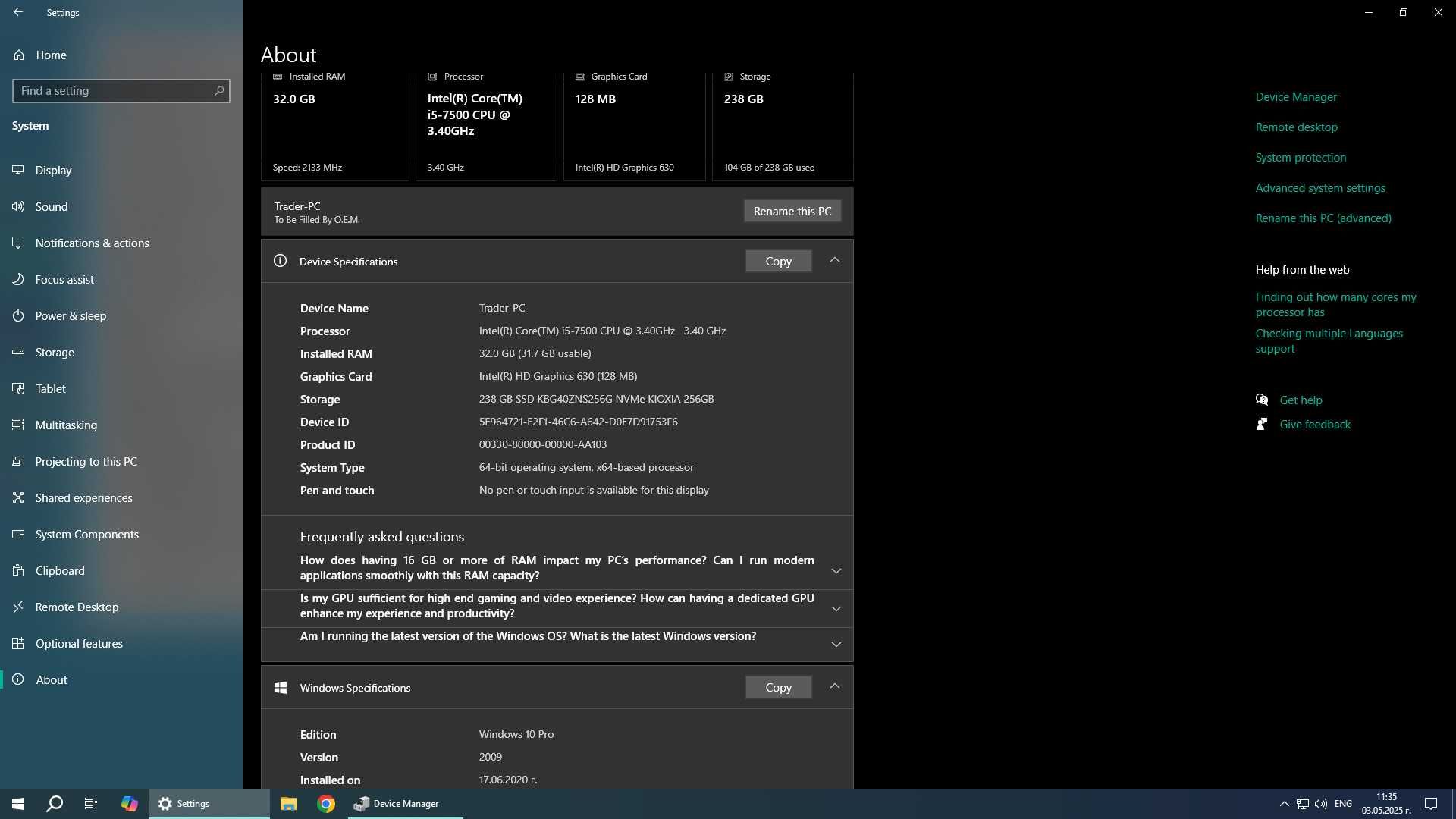Expand the latest Windows version FAQ question
The width and height of the screenshot is (1456, 819).
point(836,644)
